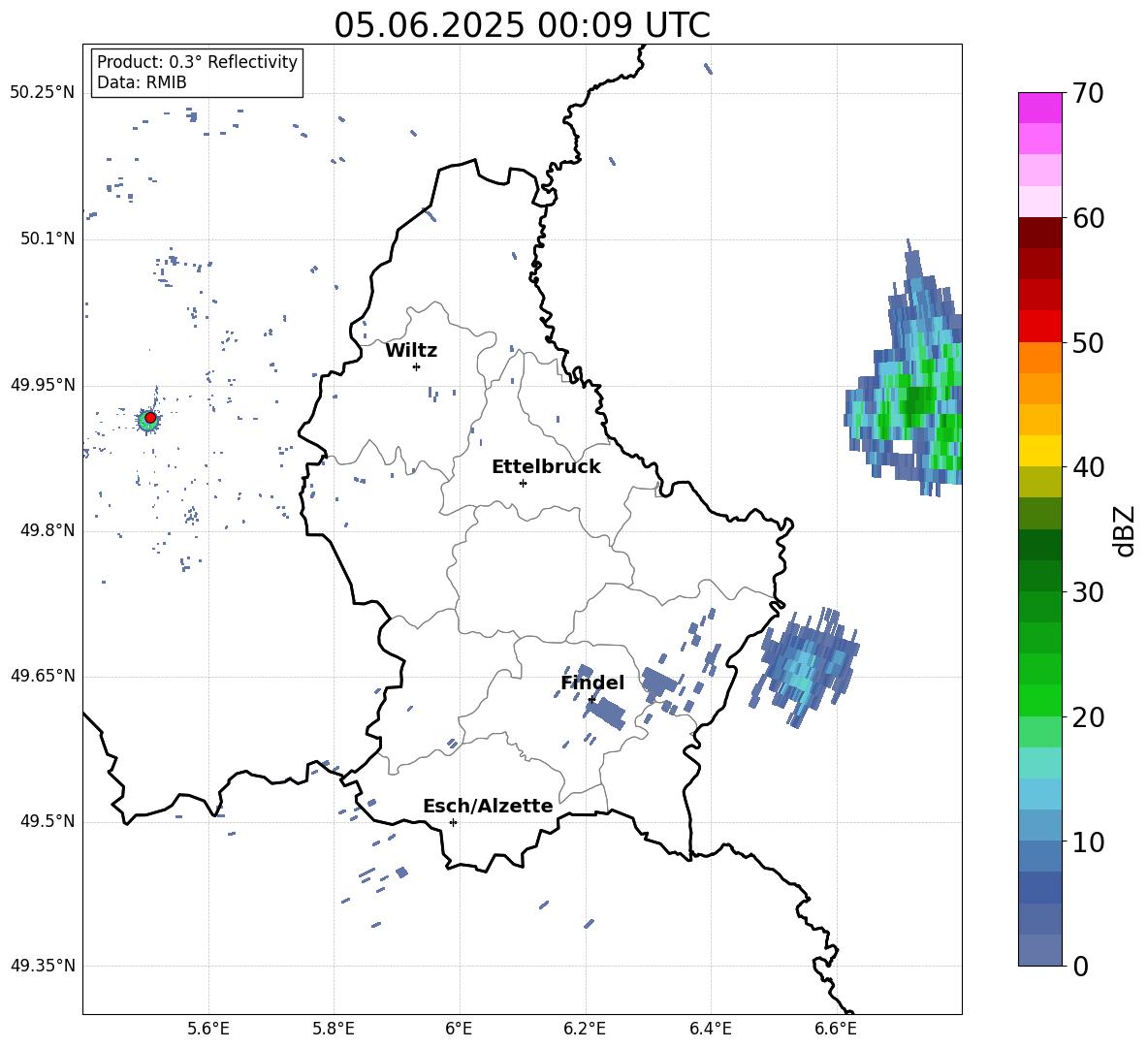
Task: Click the red radar site marker
Action: click(150, 418)
